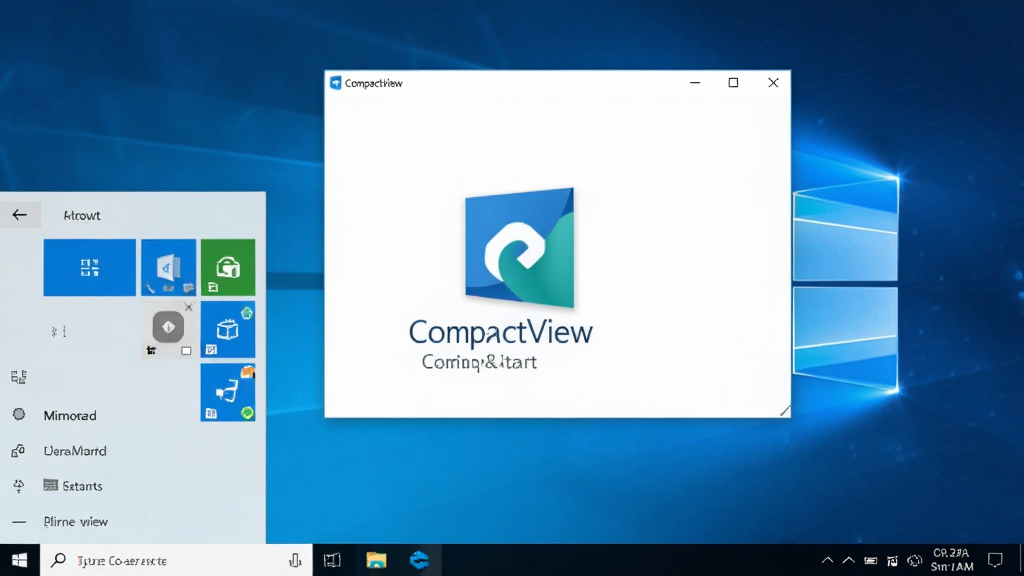Click the 'Atrowt' header in Start menu
Screen dimensions: 1024x576
82,216
